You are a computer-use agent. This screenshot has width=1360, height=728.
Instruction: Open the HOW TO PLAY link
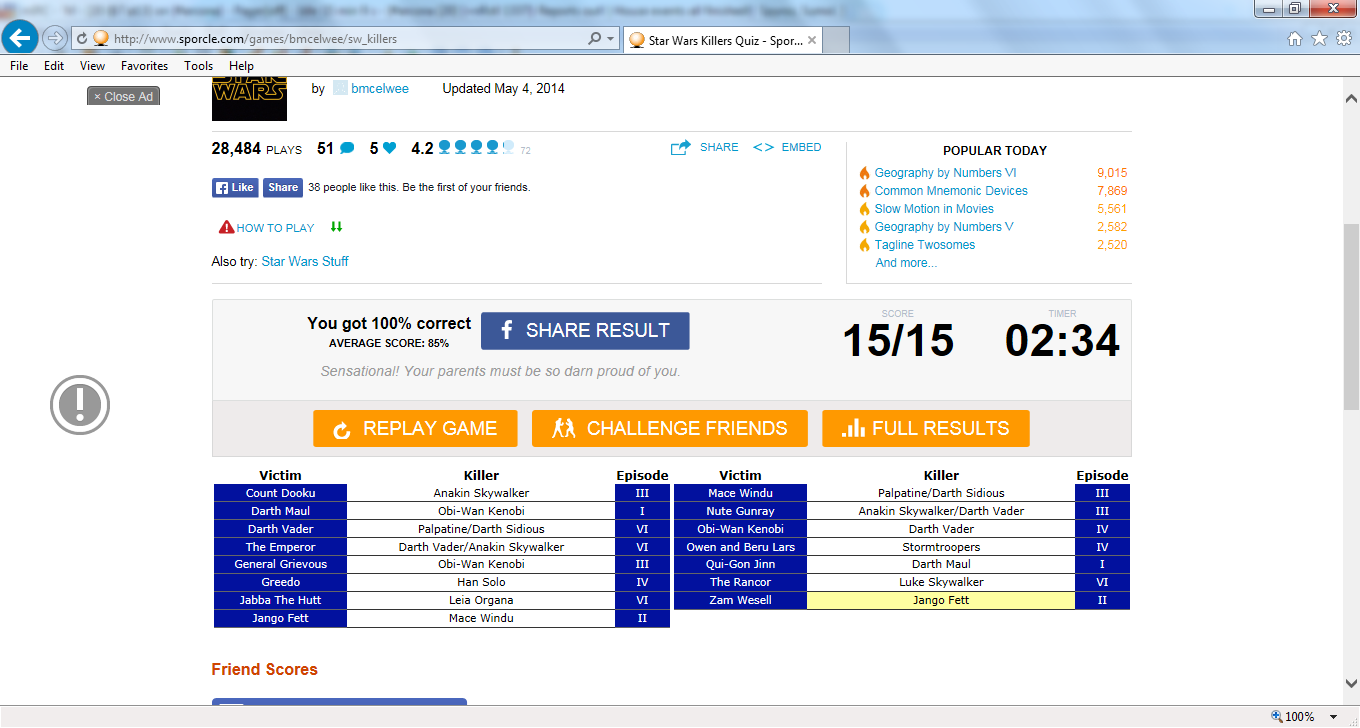click(x=275, y=228)
